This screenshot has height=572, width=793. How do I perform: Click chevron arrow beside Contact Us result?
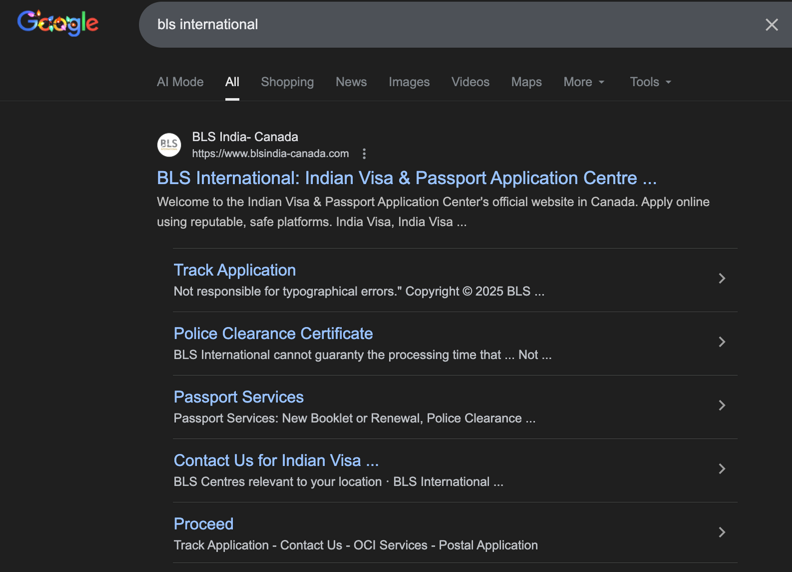tap(721, 469)
